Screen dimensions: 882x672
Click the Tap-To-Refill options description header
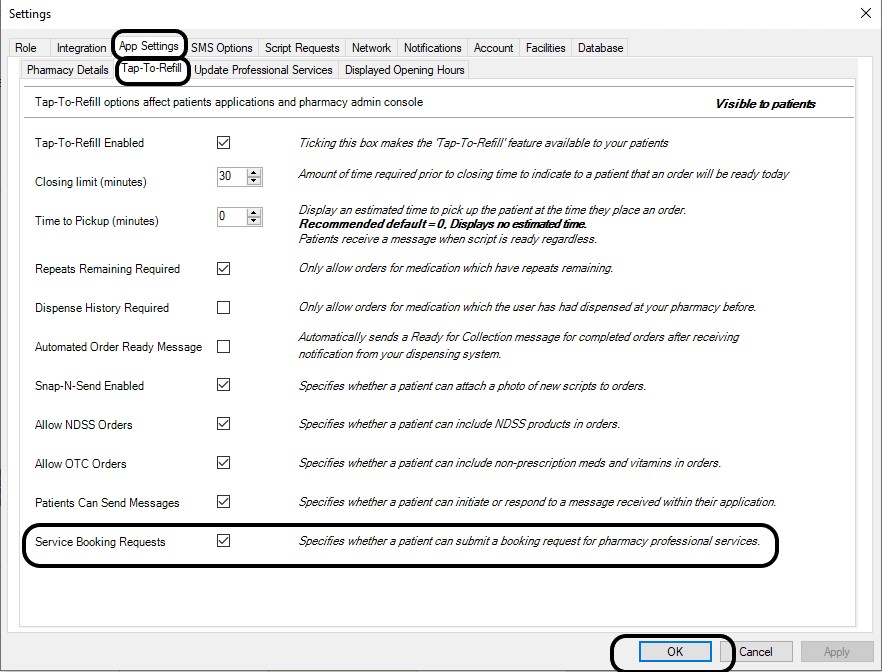[x=229, y=102]
